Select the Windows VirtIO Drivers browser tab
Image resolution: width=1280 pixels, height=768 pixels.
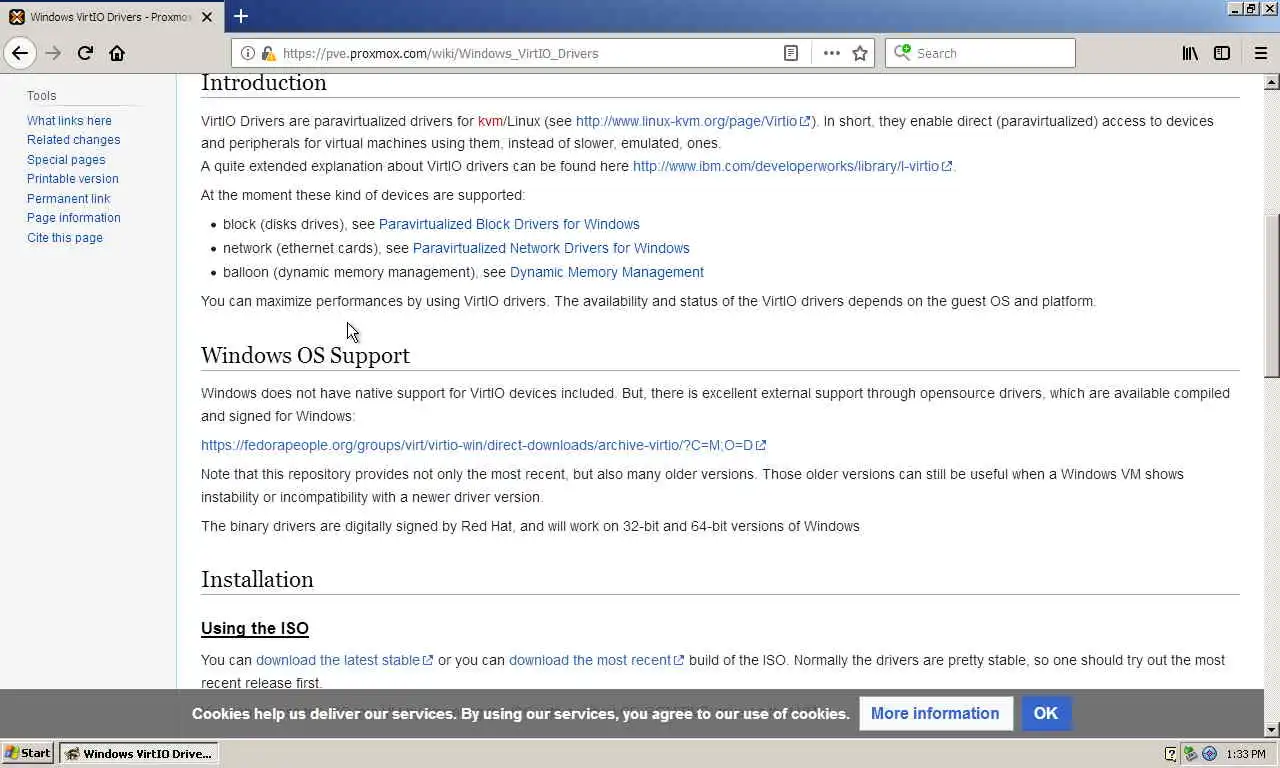110,17
